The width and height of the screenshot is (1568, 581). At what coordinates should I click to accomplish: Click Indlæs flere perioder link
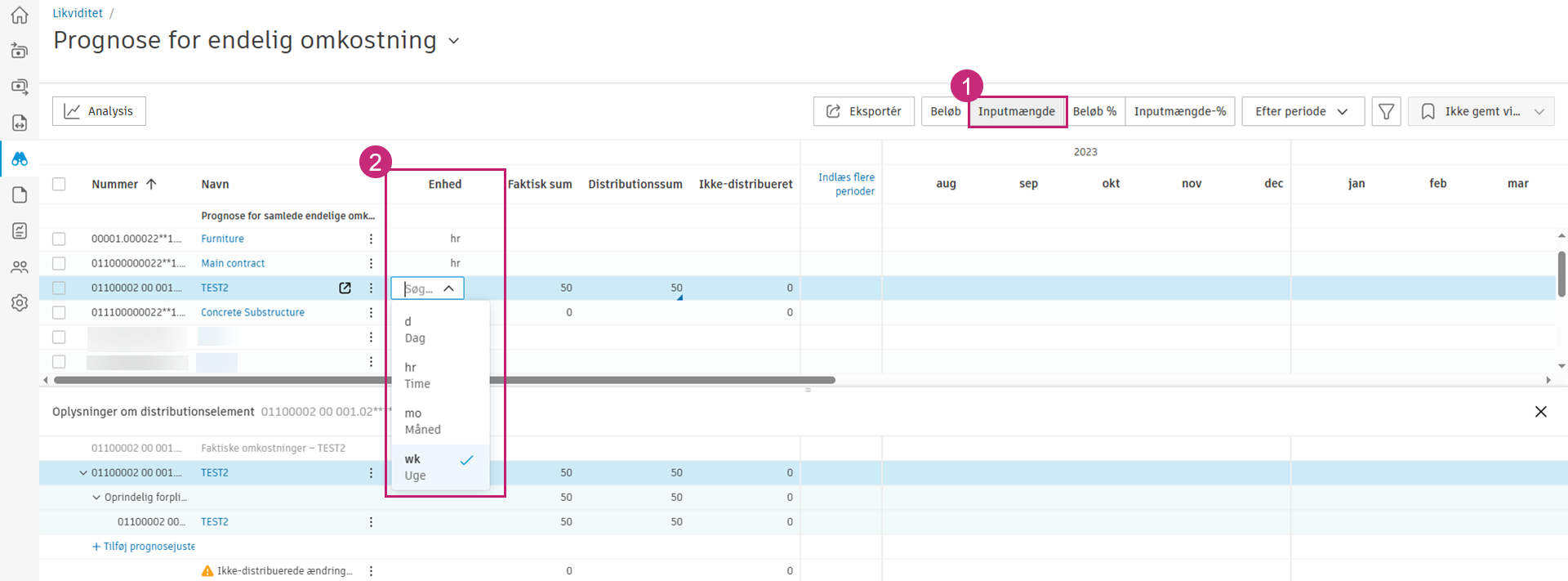[846, 184]
